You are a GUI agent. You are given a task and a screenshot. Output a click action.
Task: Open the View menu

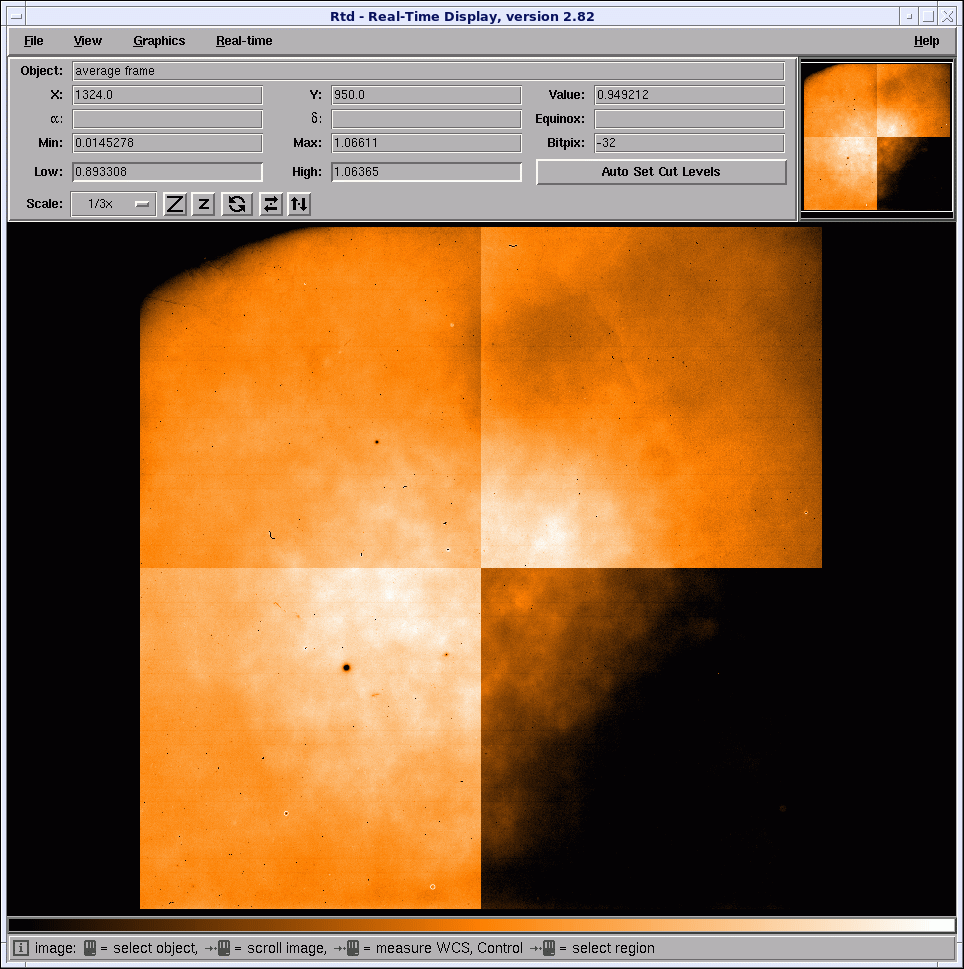click(x=87, y=41)
